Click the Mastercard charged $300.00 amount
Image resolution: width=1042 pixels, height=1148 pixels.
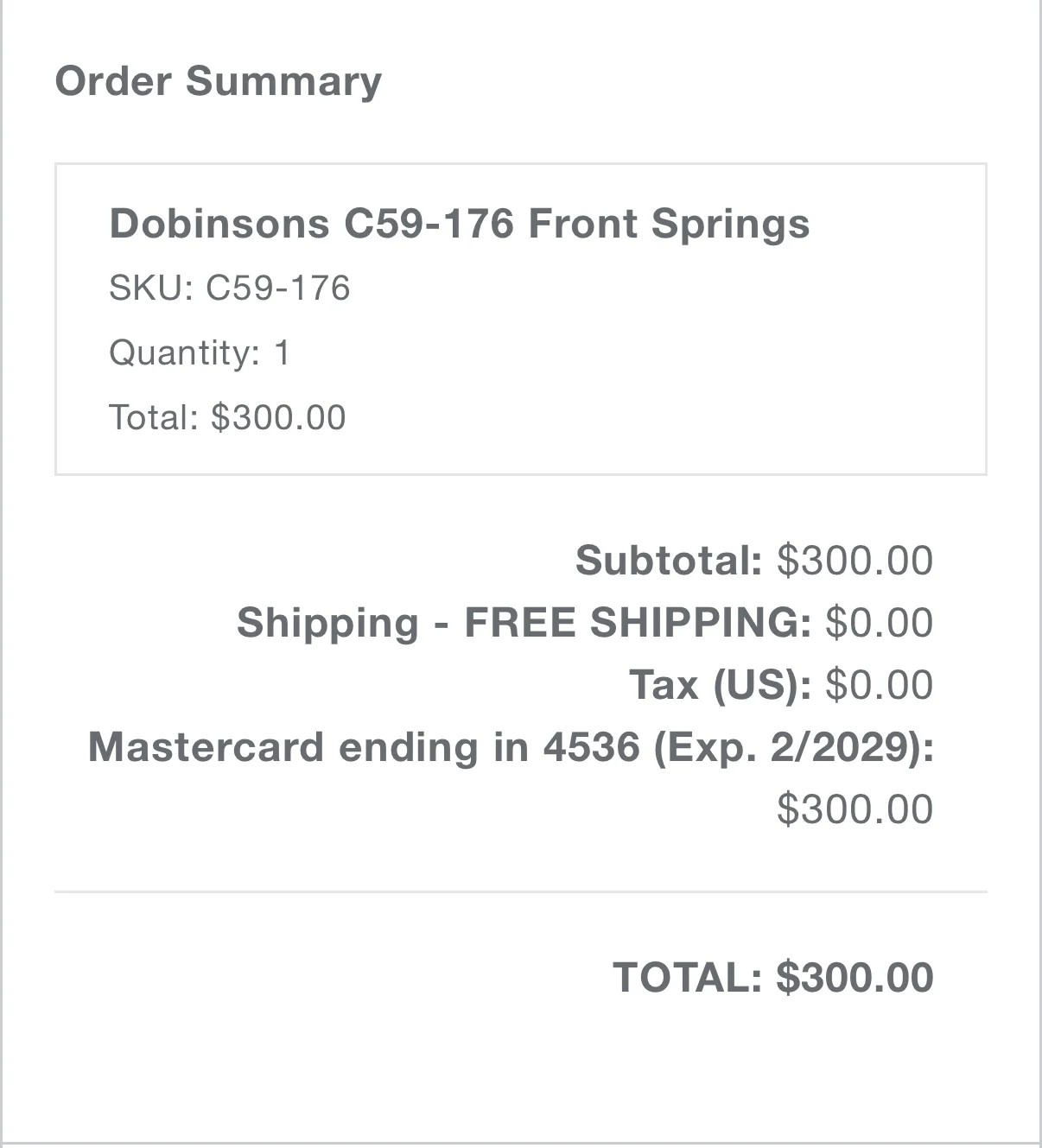click(855, 809)
